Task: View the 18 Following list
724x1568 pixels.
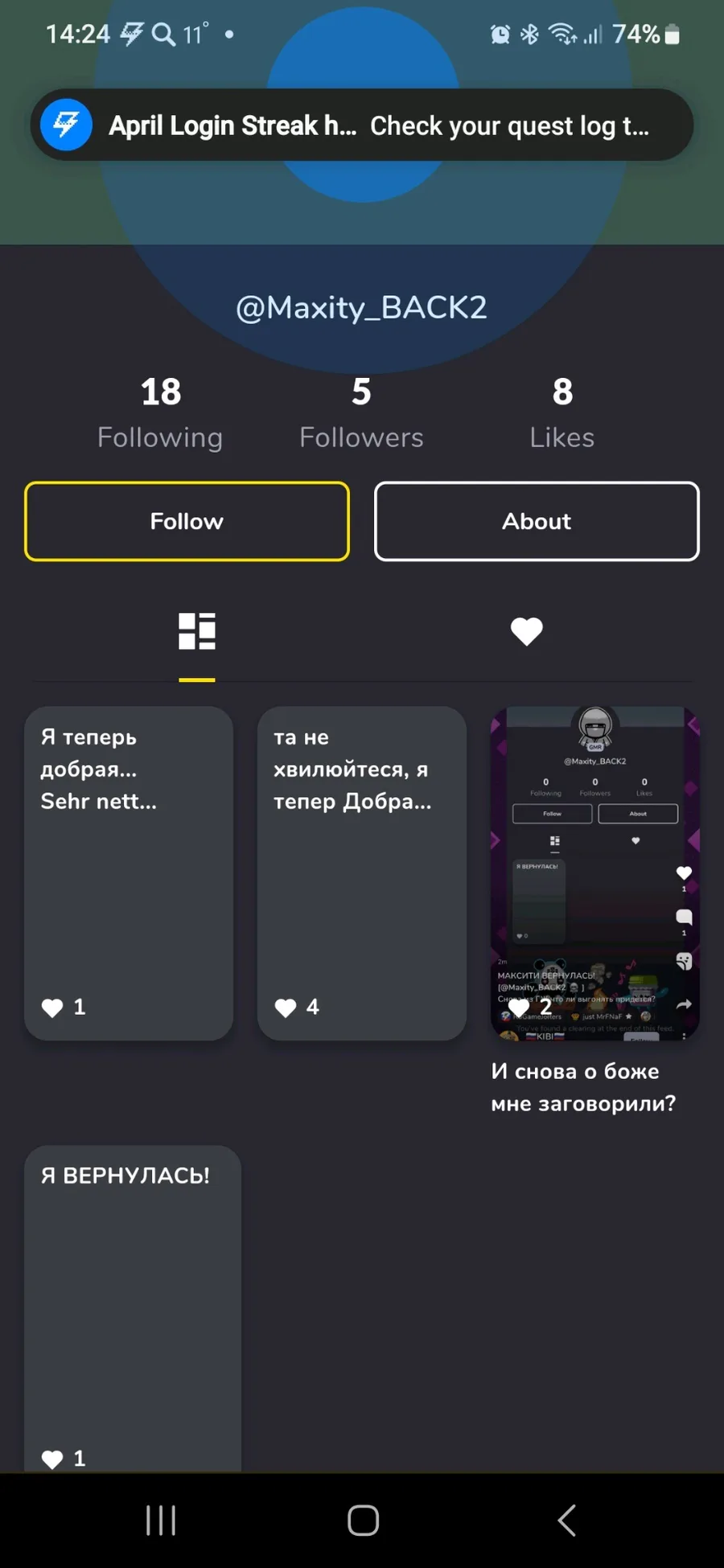Action: click(x=160, y=414)
